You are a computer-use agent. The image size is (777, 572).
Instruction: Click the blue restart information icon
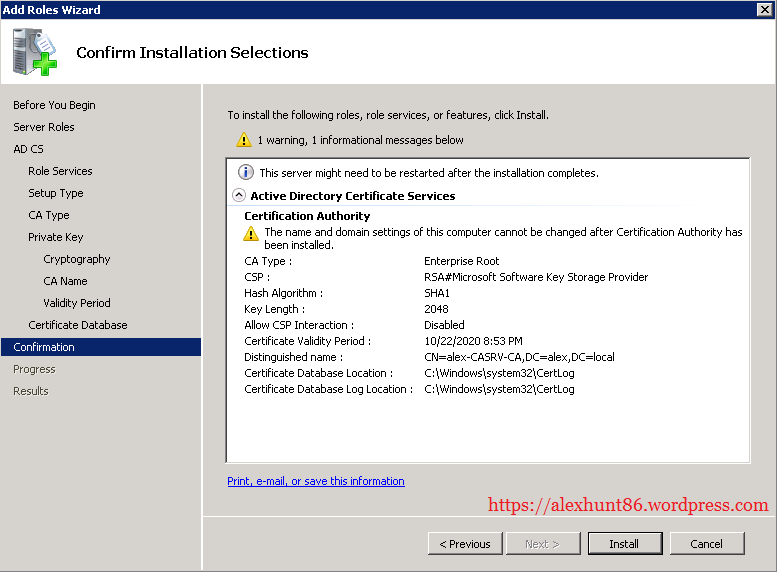point(245,173)
